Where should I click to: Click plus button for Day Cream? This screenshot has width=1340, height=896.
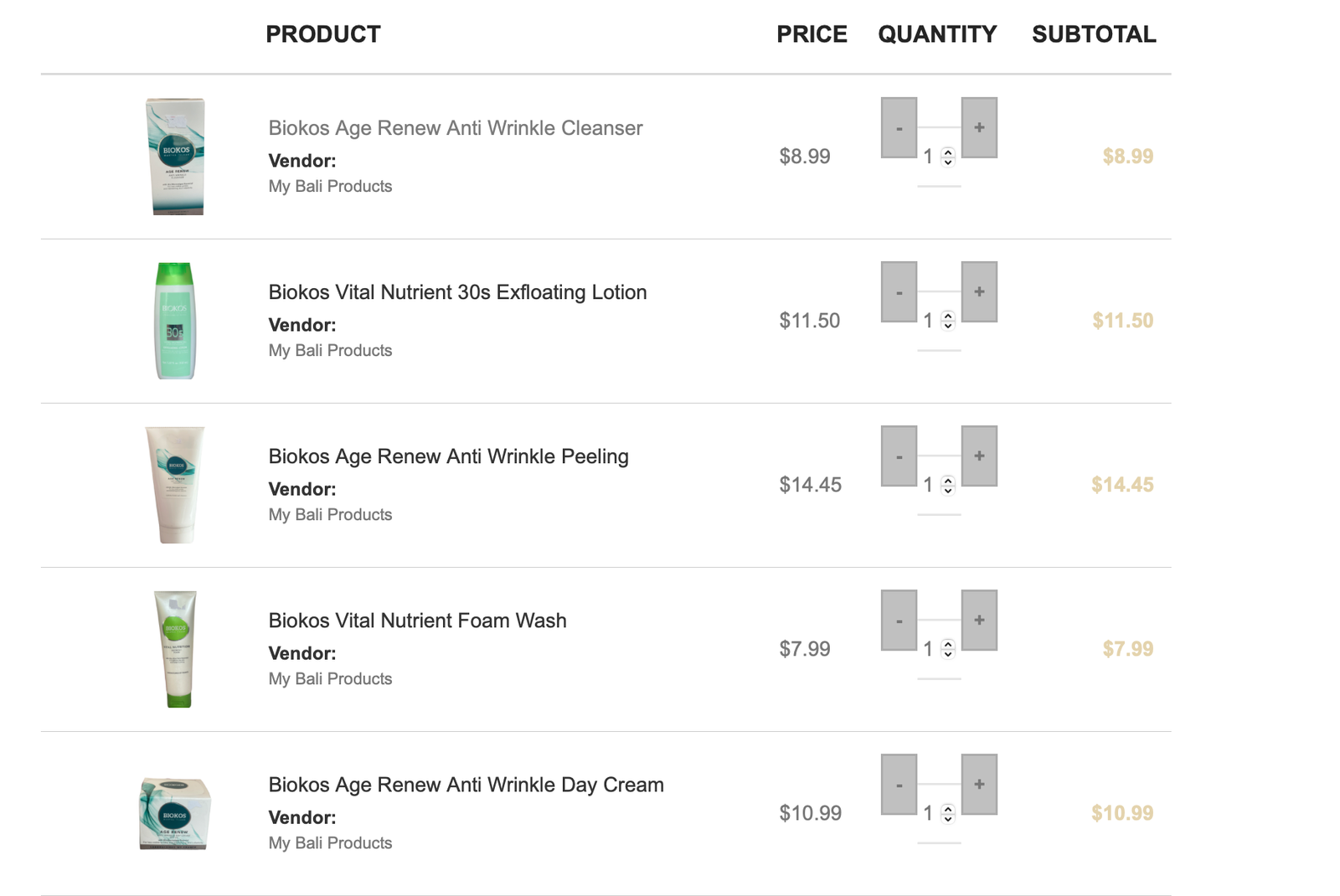coord(979,784)
